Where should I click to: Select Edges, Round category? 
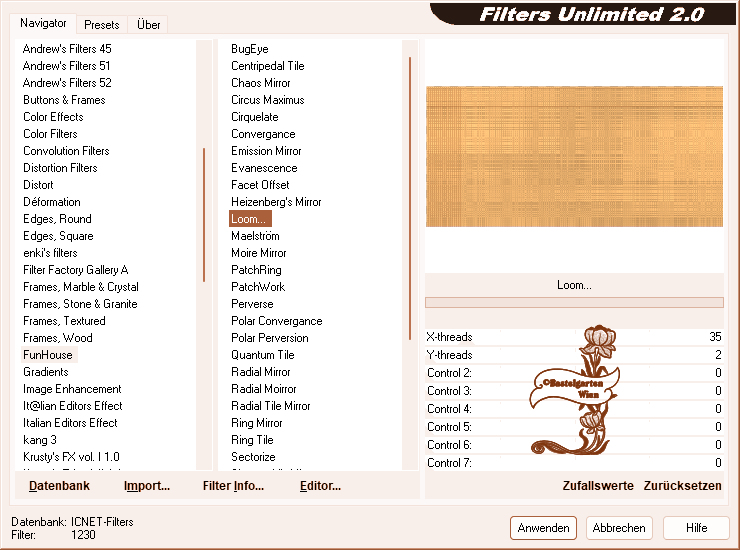(x=57, y=219)
